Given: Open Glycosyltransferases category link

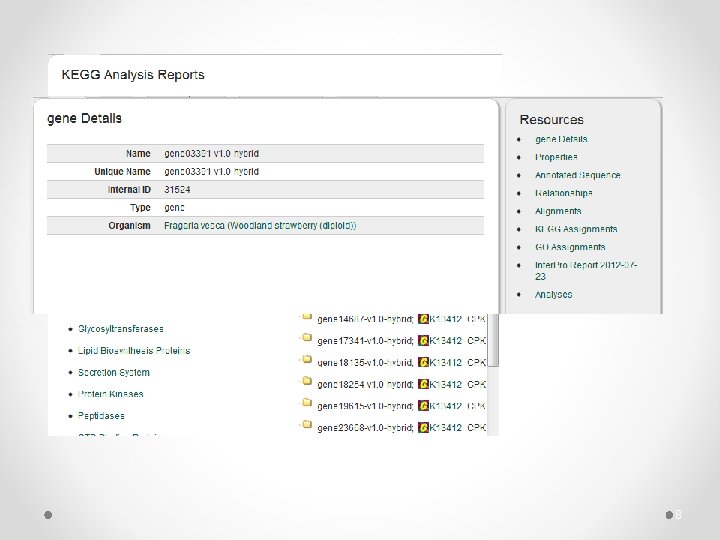Looking at the screenshot, I should click(x=121, y=329).
